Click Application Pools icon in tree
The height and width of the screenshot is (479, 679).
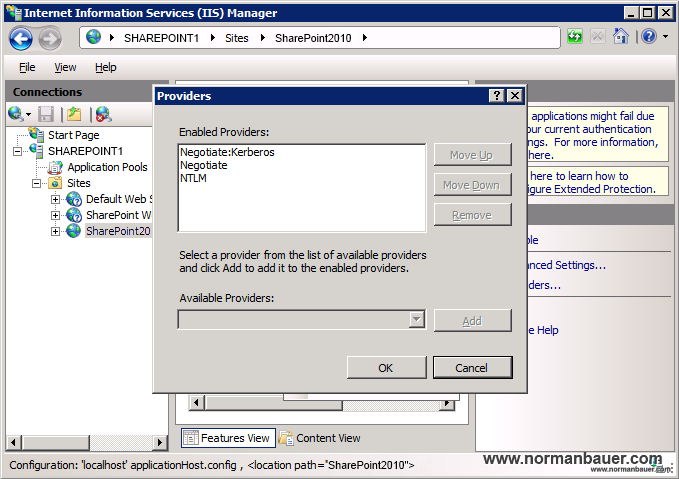[55, 167]
